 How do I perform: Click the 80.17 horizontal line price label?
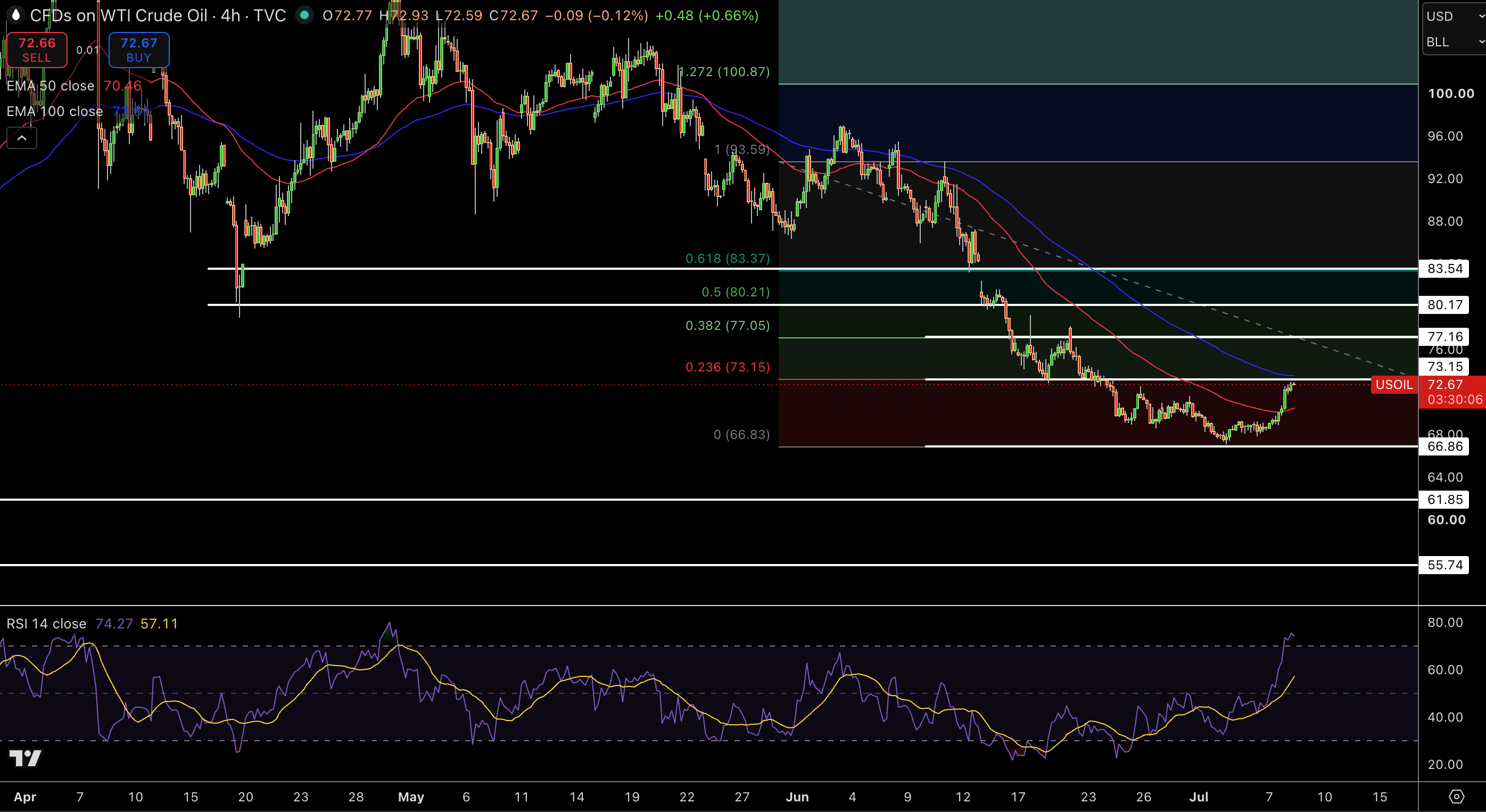coord(1444,305)
